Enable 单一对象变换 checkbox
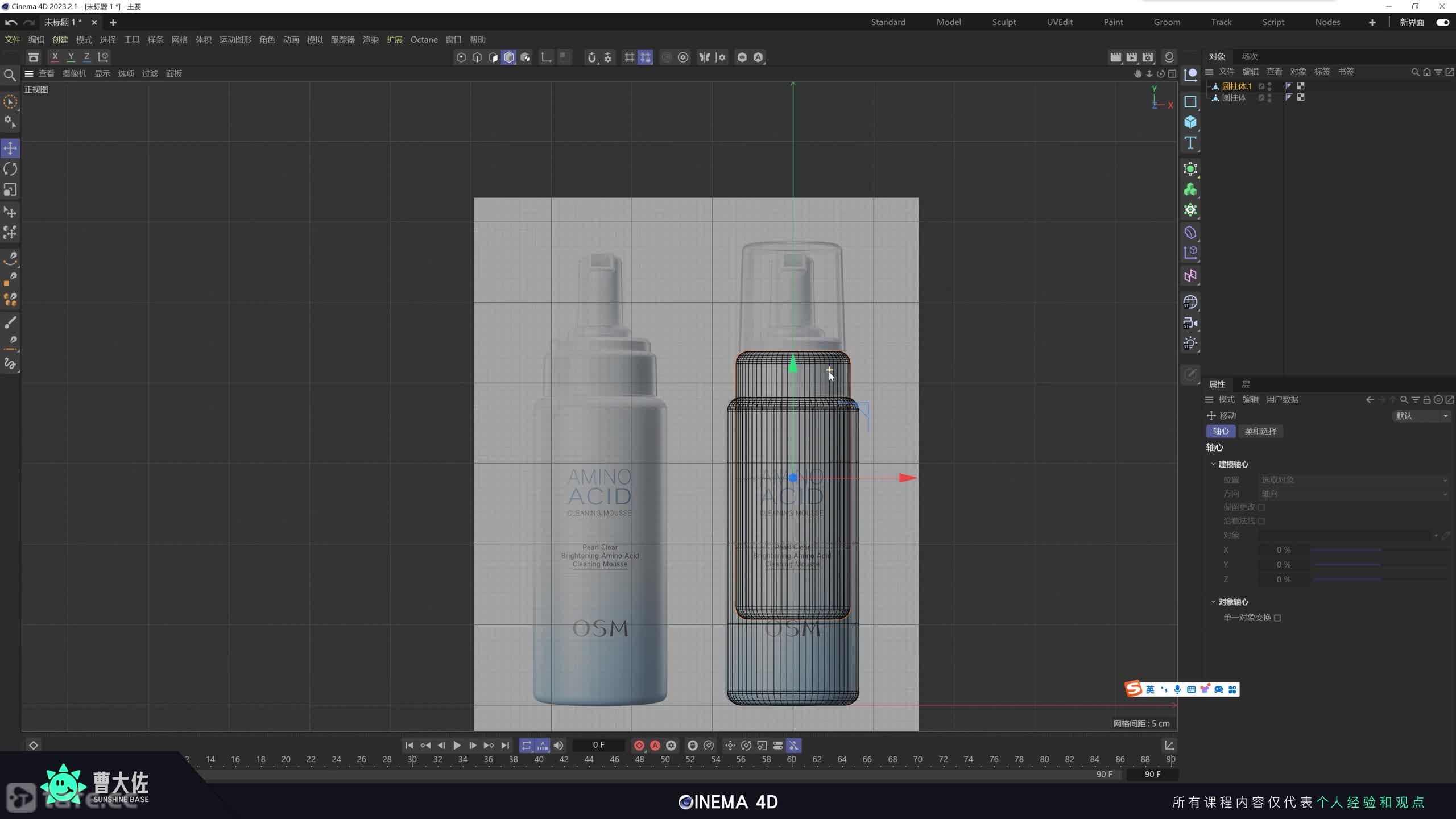 1277,618
